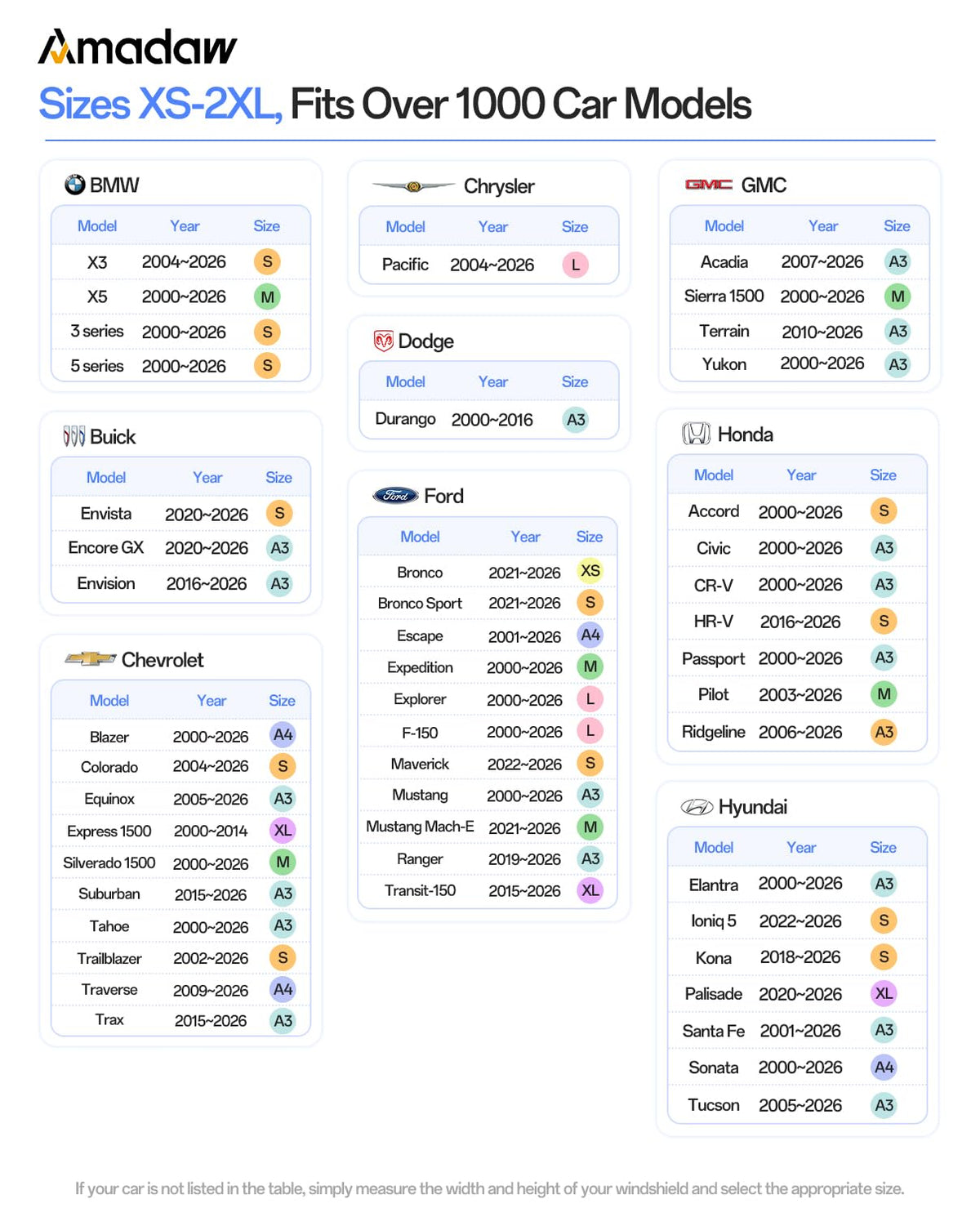This screenshot has width=980, height=1217.
Task: Click the '2019~2026' year for Ford Ranger
Action: 524,859
